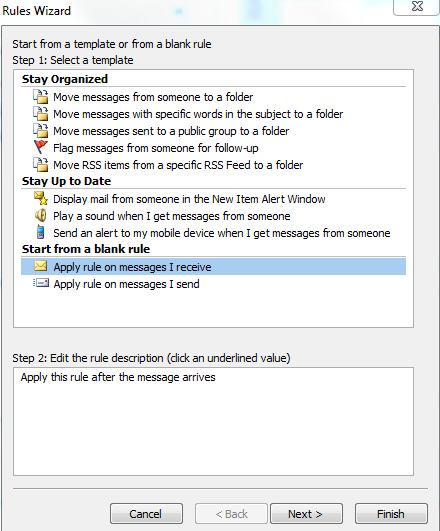This screenshot has height=531, width=440.
Task: Select 'Flag messages from someone for follow-up'
Action: [155, 148]
